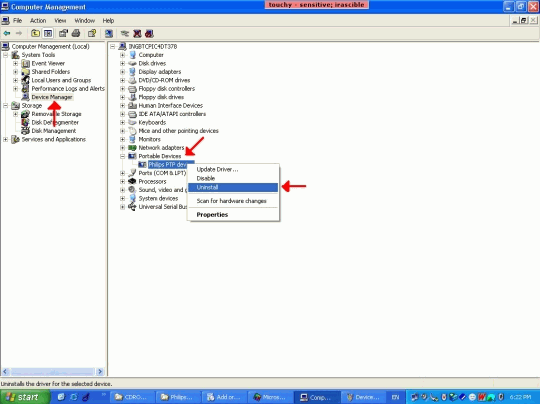Choose Properties from the context menu
This screenshot has height=404, width=540.
233,215
